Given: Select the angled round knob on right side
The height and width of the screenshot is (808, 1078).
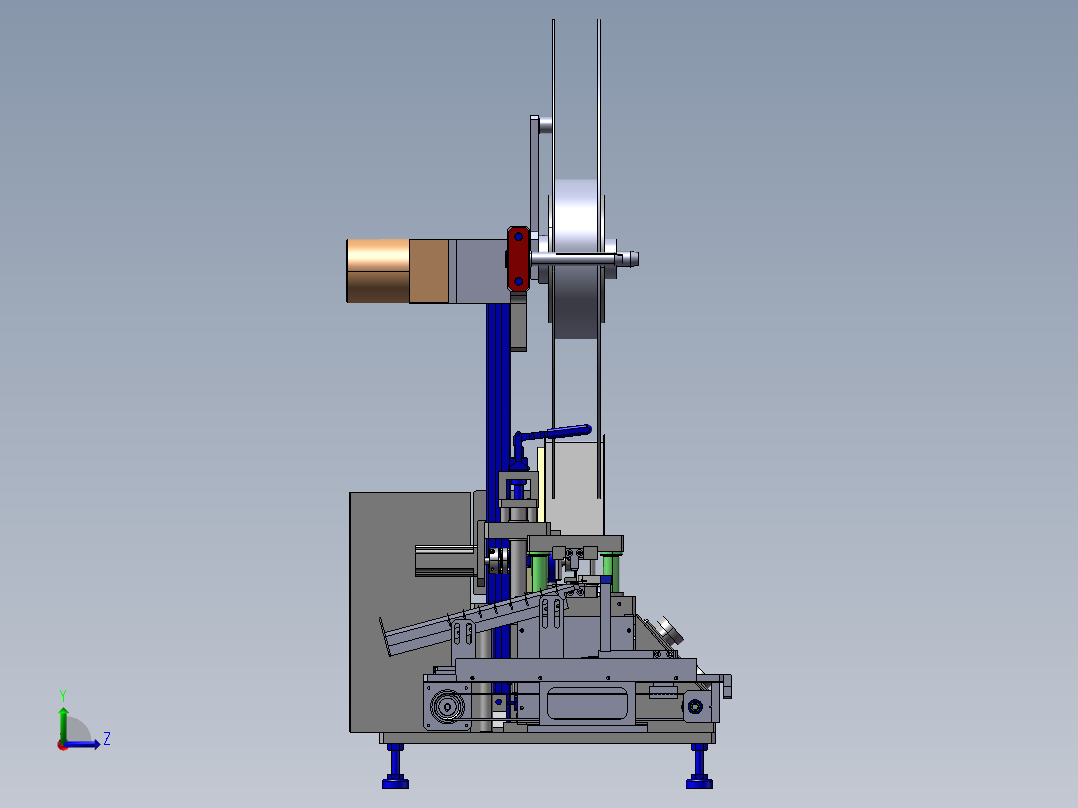Looking at the screenshot, I should click(x=668, y=630).
